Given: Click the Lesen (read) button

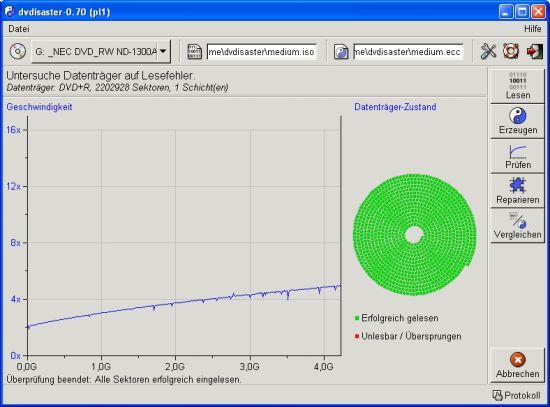Looking at the screenshot, I should click(517, 86).
